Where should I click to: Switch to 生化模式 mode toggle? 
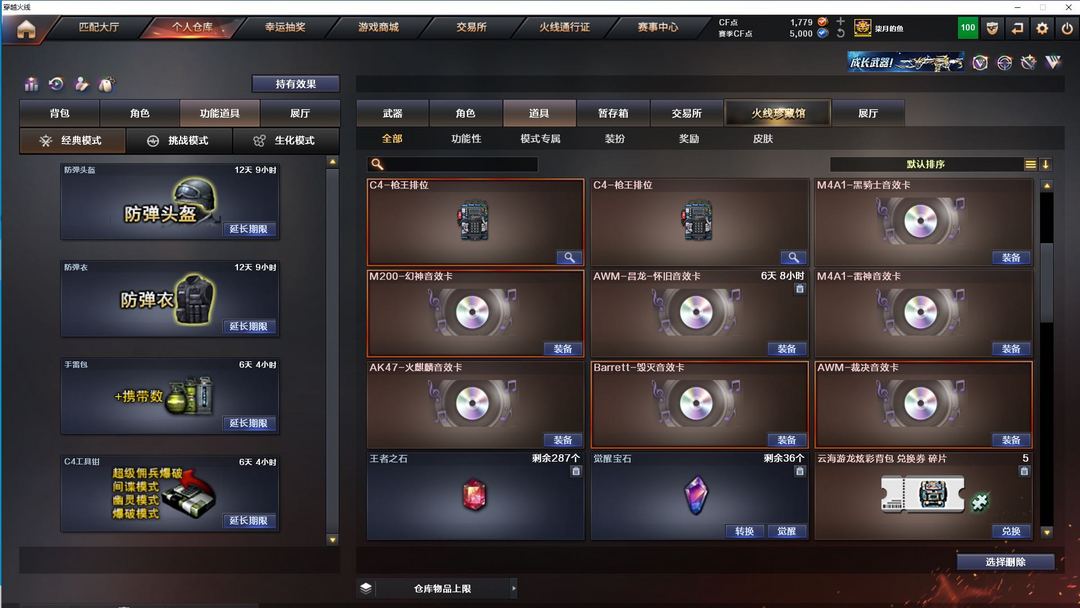point(285,140)
